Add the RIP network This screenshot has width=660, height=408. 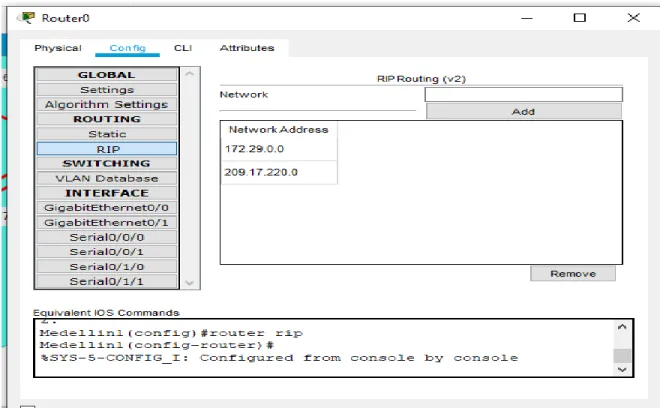tap(523, 112)
